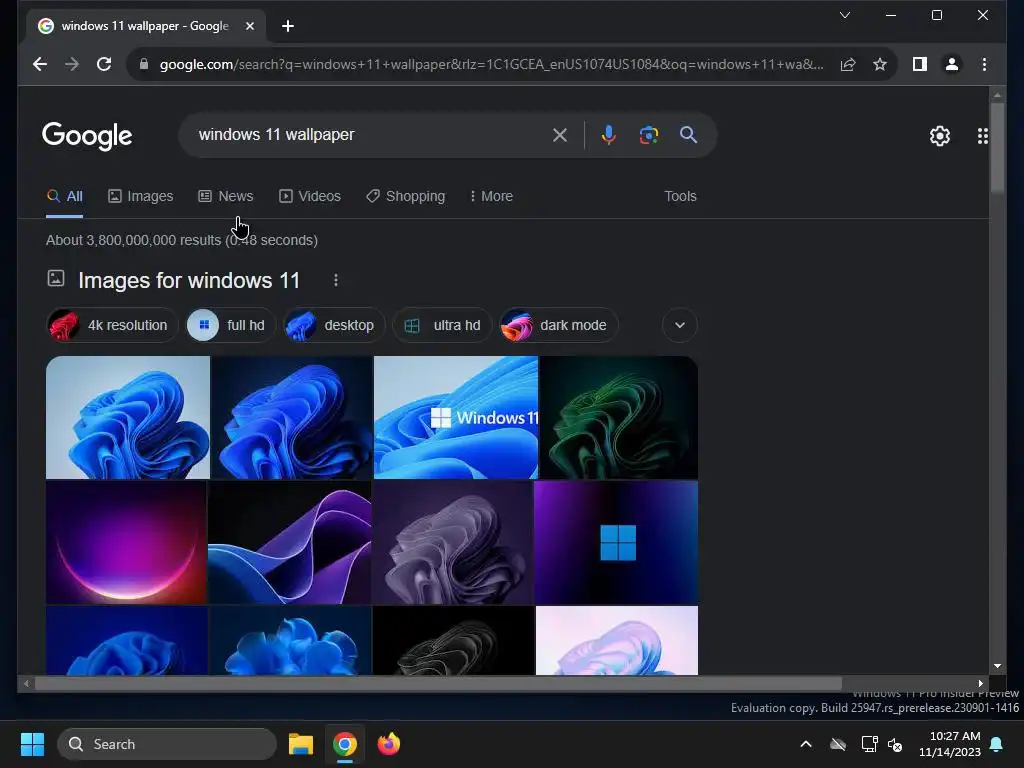This screenshot has width=1024, height=768.
Task: Open File Explorer from the taskbar
Action: pos(301,744)
